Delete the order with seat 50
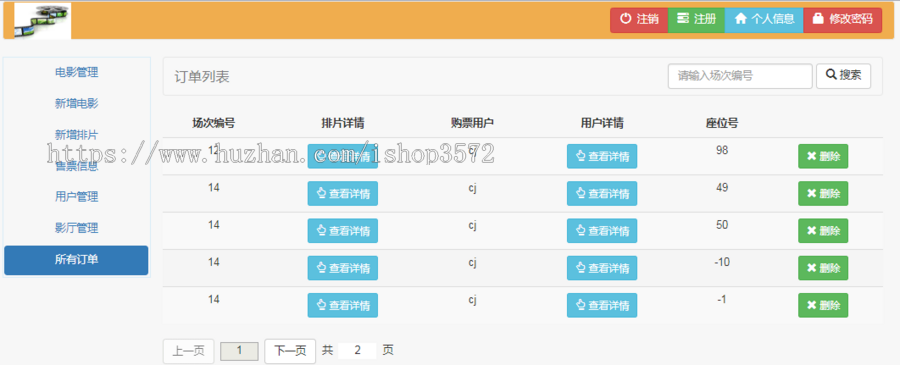This screenshot has width=900, height=365. pos(823,231)
